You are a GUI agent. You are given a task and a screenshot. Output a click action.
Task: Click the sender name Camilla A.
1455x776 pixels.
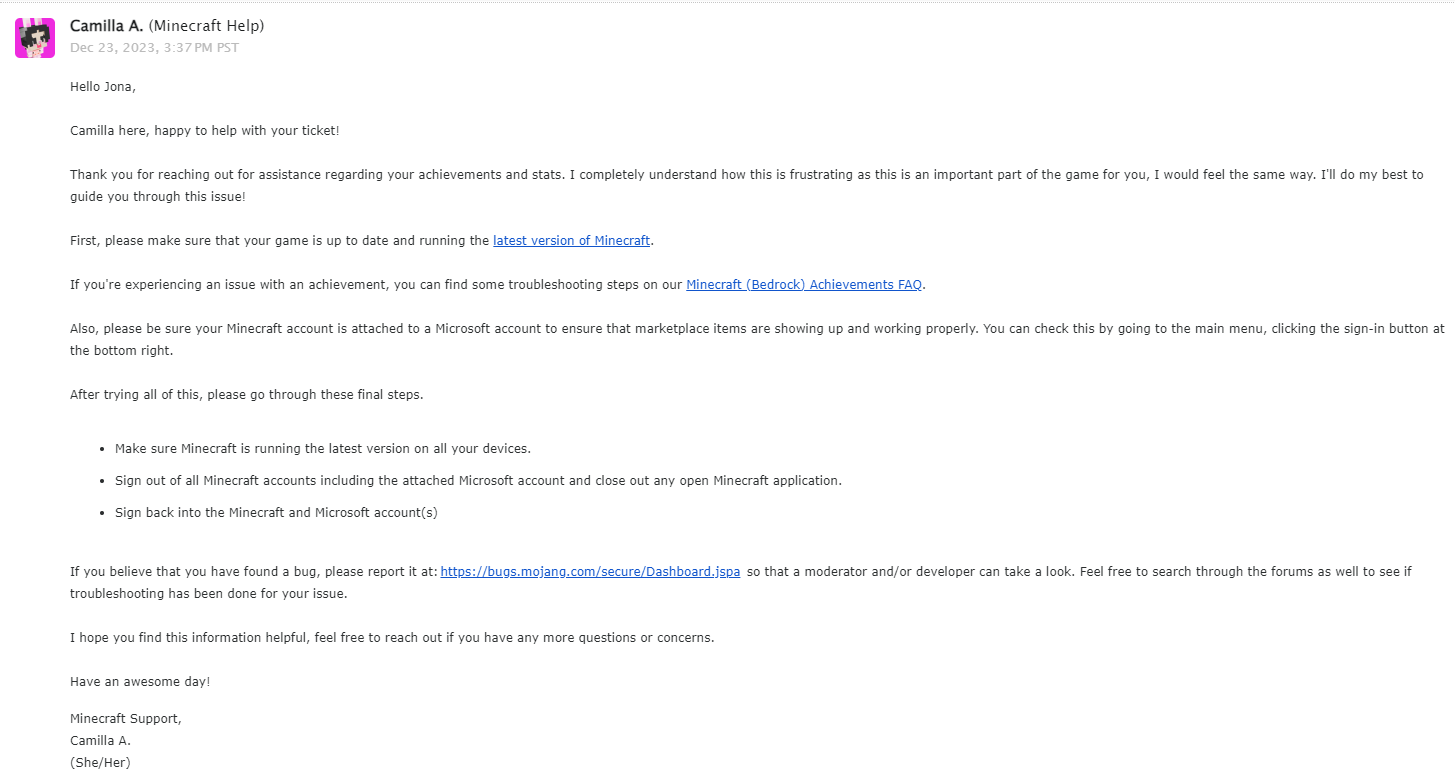coord(106,26)
